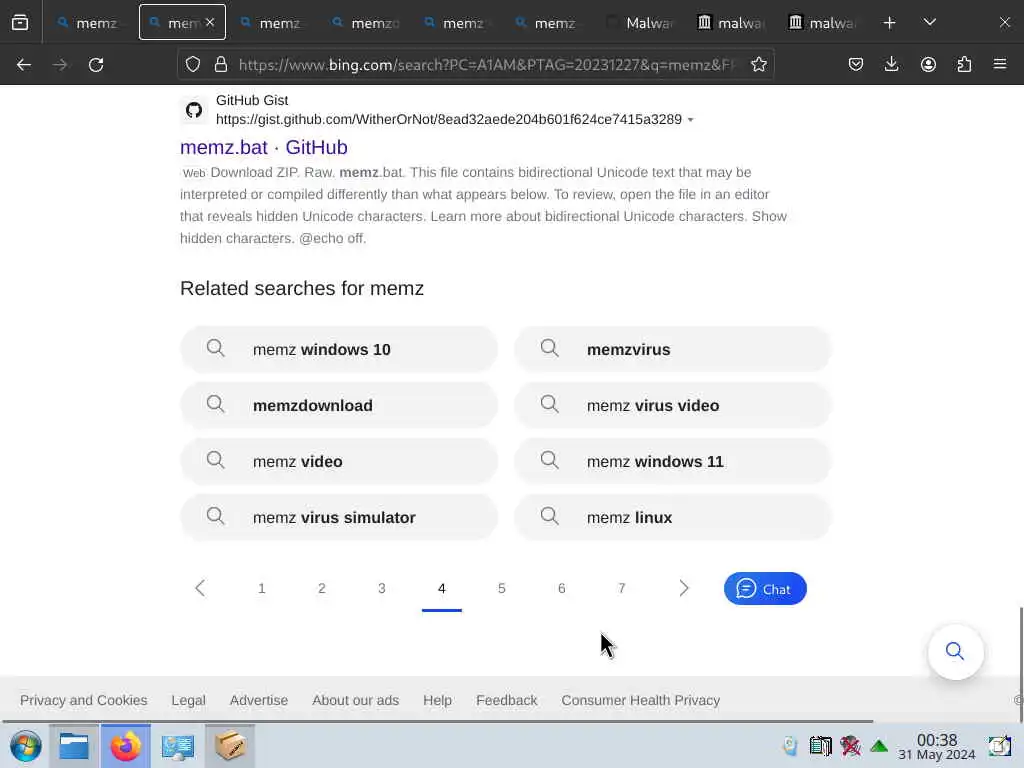Click the horizontal page scrollbar
The image size is (1024, 768).
[x=438, y=721]
